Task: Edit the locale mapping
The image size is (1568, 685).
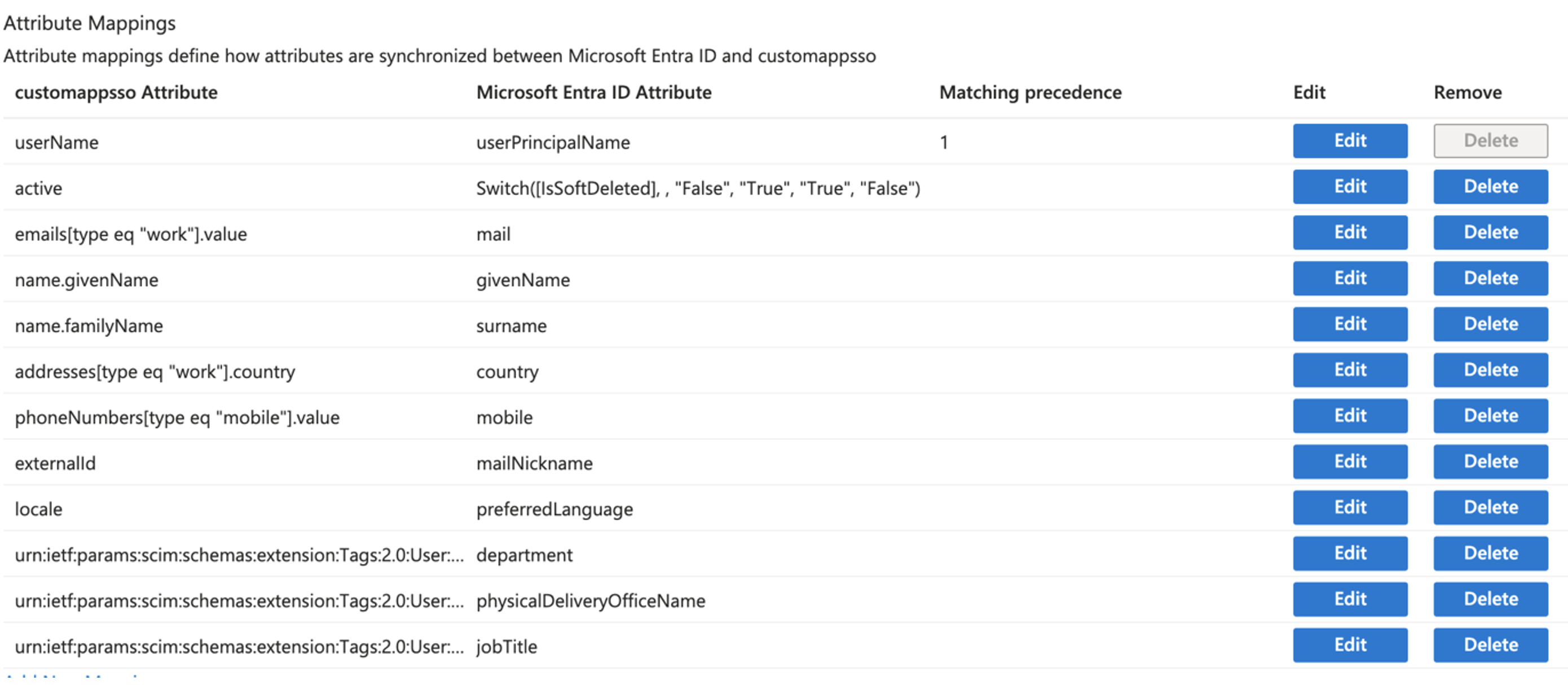Action: point(1350,507)
